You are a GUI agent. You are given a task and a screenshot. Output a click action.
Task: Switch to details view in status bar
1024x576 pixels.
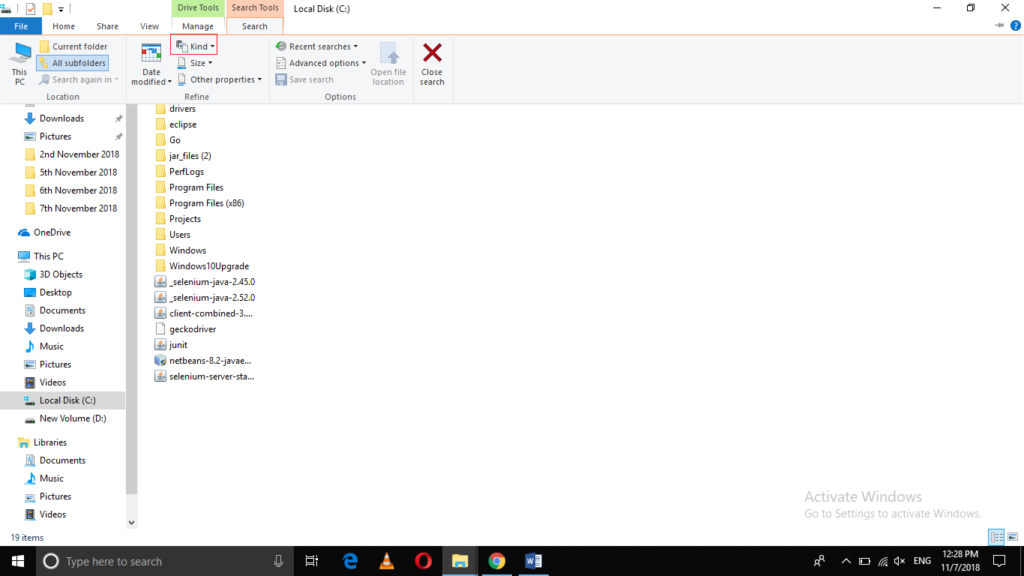pyautogui.click(x=996, y=537)
